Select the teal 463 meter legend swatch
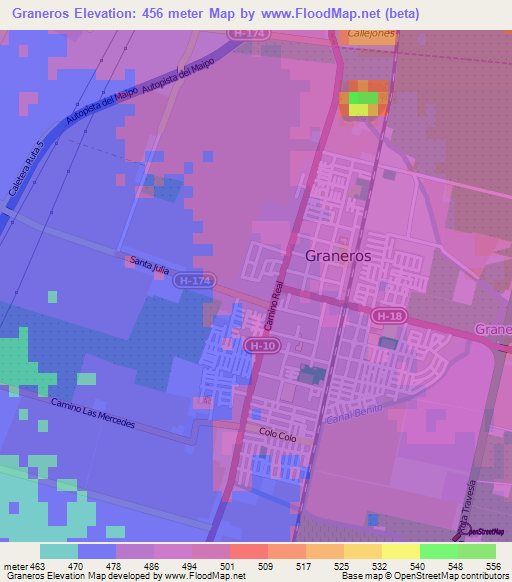 [59, 552]
